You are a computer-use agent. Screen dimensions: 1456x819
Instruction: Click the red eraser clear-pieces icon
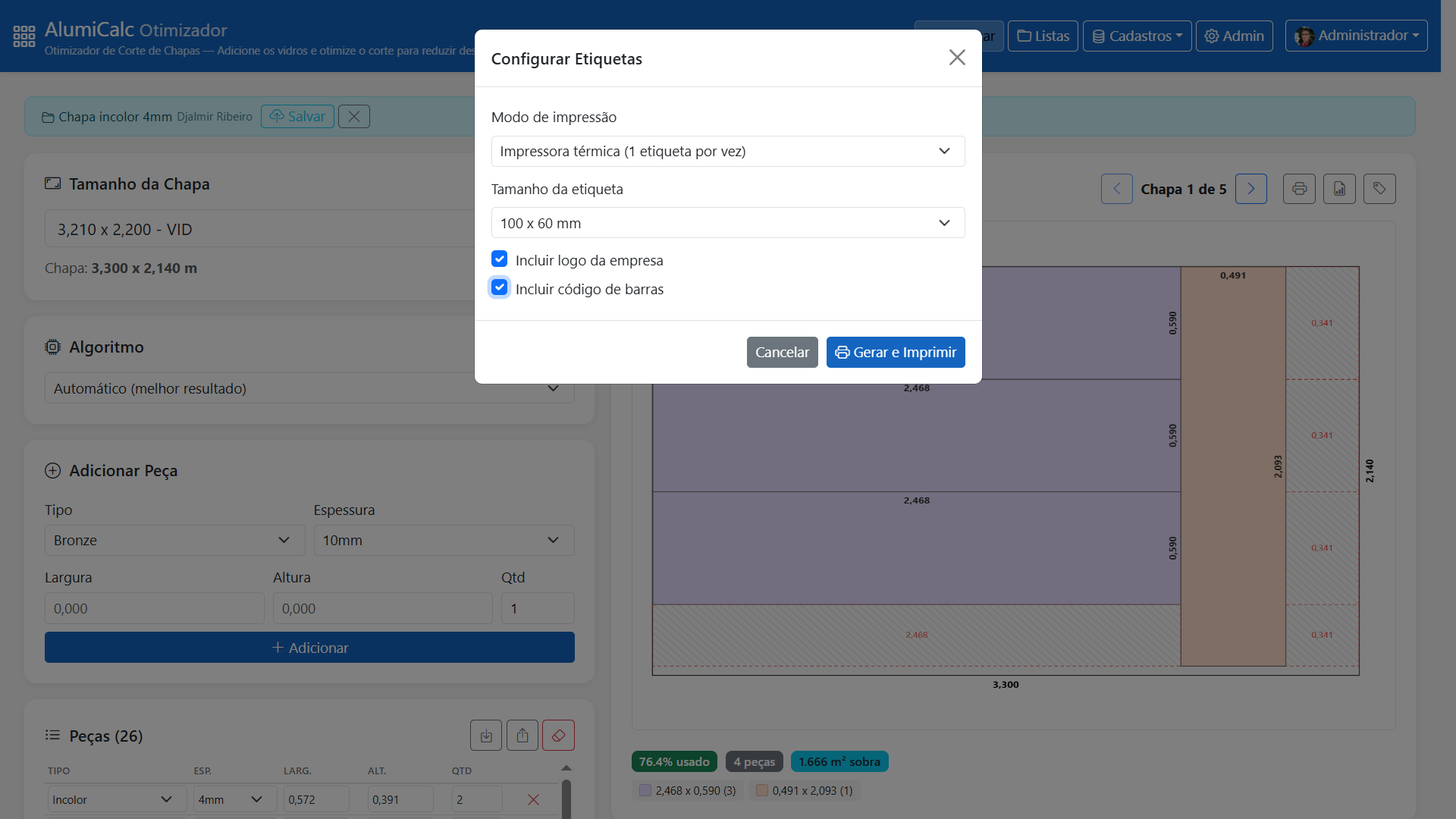tap(559, 736)
